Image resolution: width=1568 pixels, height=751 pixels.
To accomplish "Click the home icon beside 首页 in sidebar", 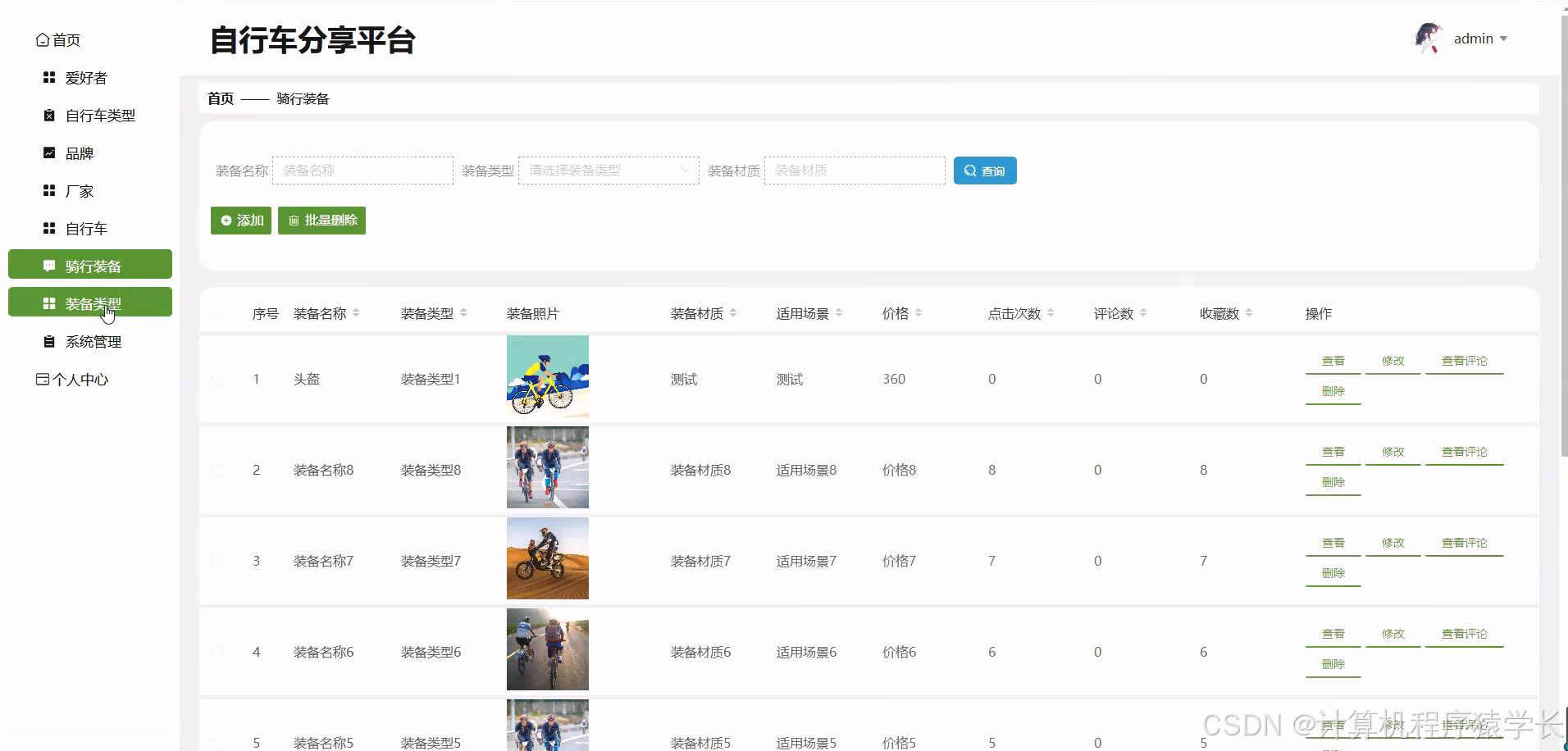I will tap(43, 40).
